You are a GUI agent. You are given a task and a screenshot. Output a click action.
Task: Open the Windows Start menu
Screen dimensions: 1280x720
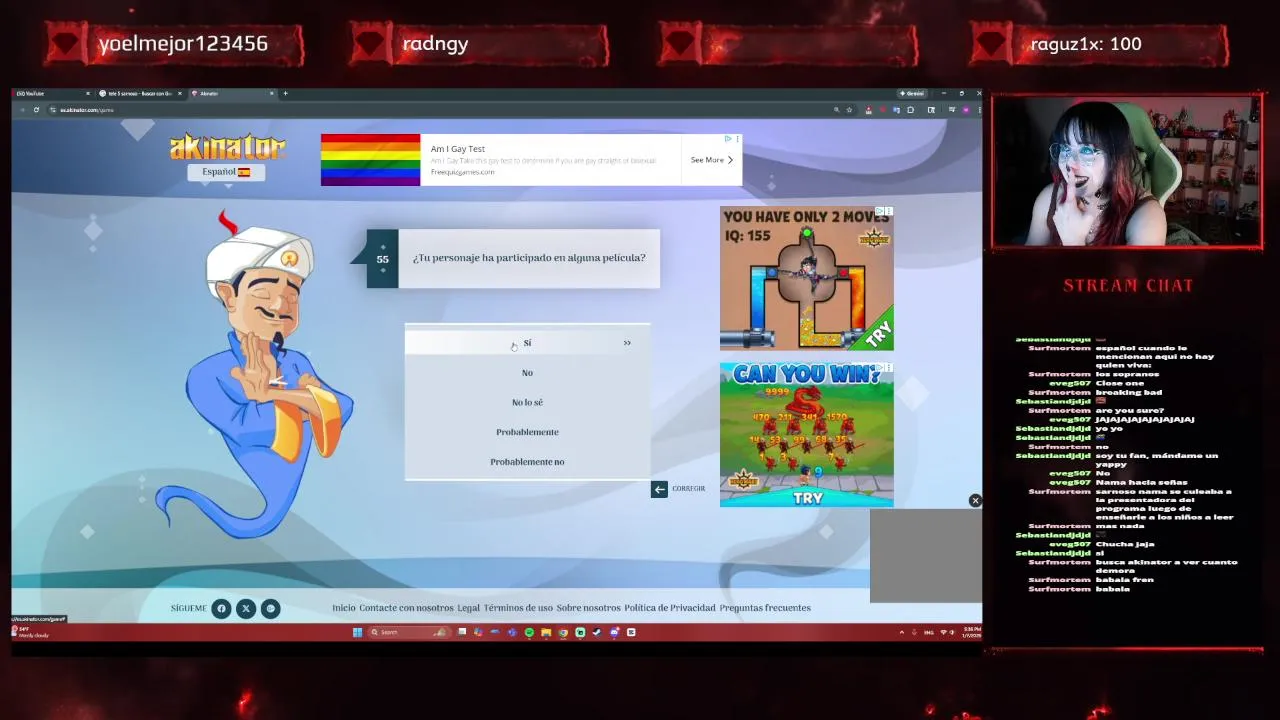(x=357, y=632)
